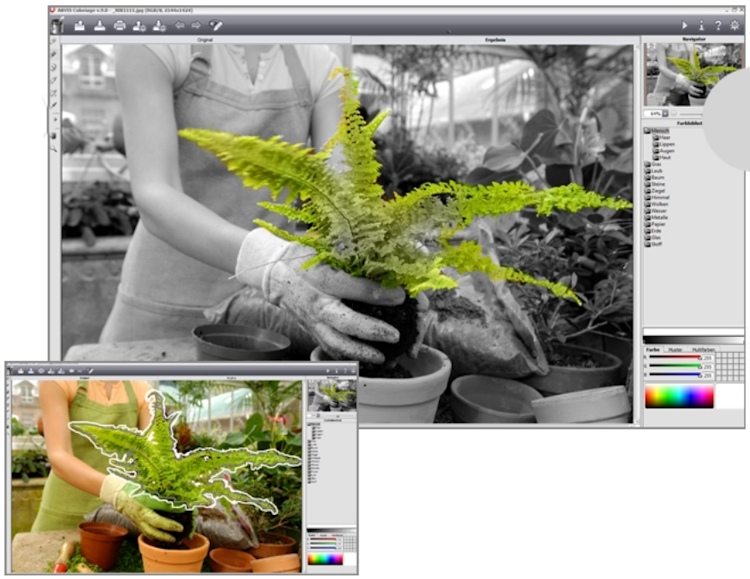
Task: Click the blue B channel slider
Action: pos(675,375)
